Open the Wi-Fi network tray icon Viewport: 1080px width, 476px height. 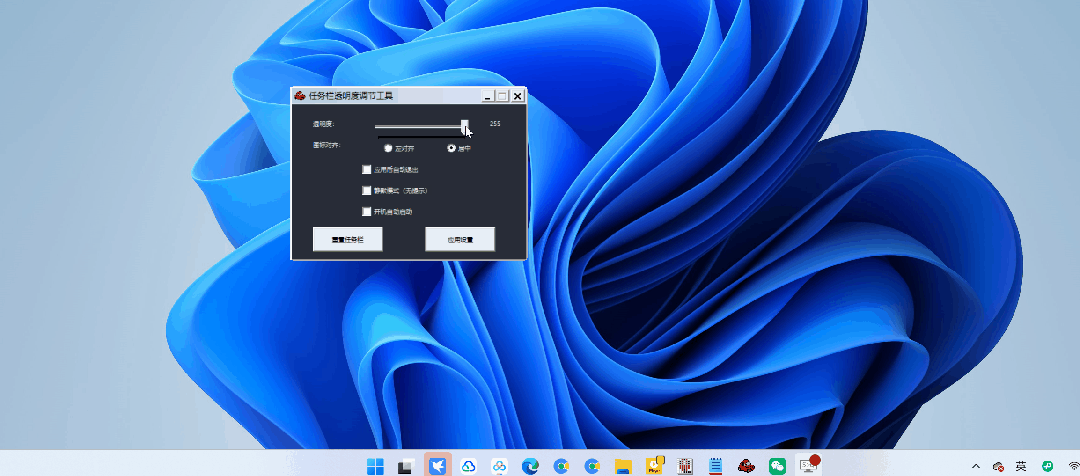point(1073,467)
